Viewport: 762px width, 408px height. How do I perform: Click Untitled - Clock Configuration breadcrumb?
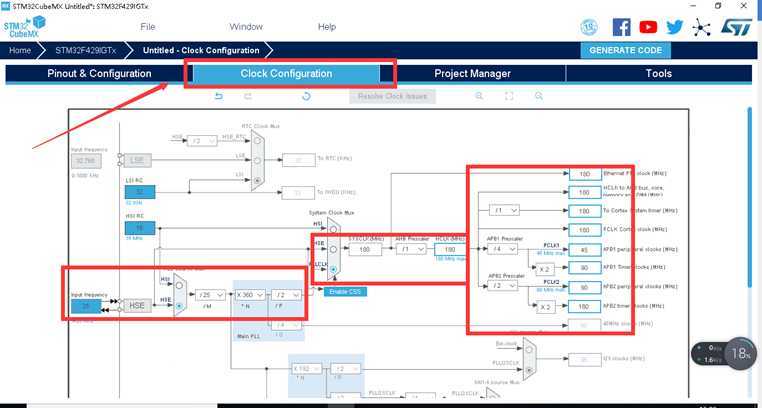point(201,51)
